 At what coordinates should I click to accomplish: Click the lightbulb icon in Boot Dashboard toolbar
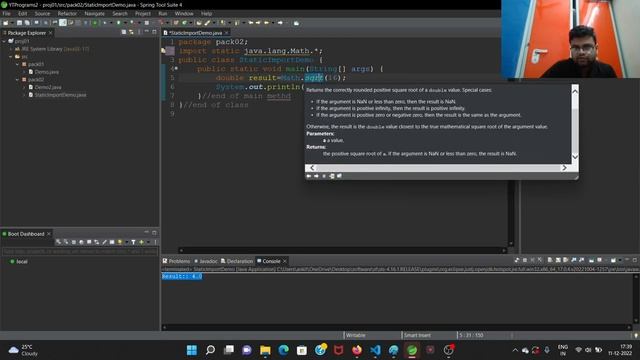point(120,242)
